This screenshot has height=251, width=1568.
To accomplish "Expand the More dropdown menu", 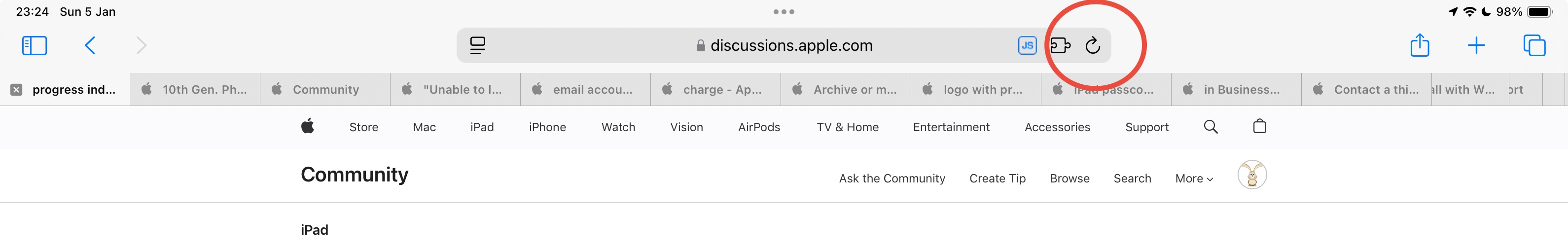I will point(1194,179).
